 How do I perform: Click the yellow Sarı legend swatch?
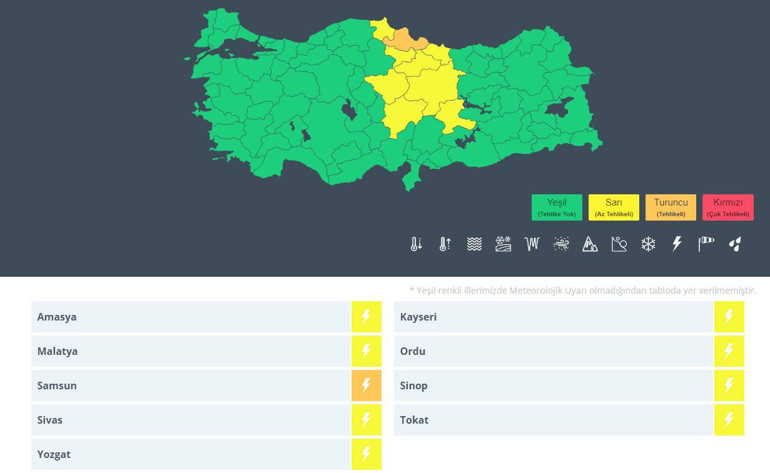coord(614,207)
